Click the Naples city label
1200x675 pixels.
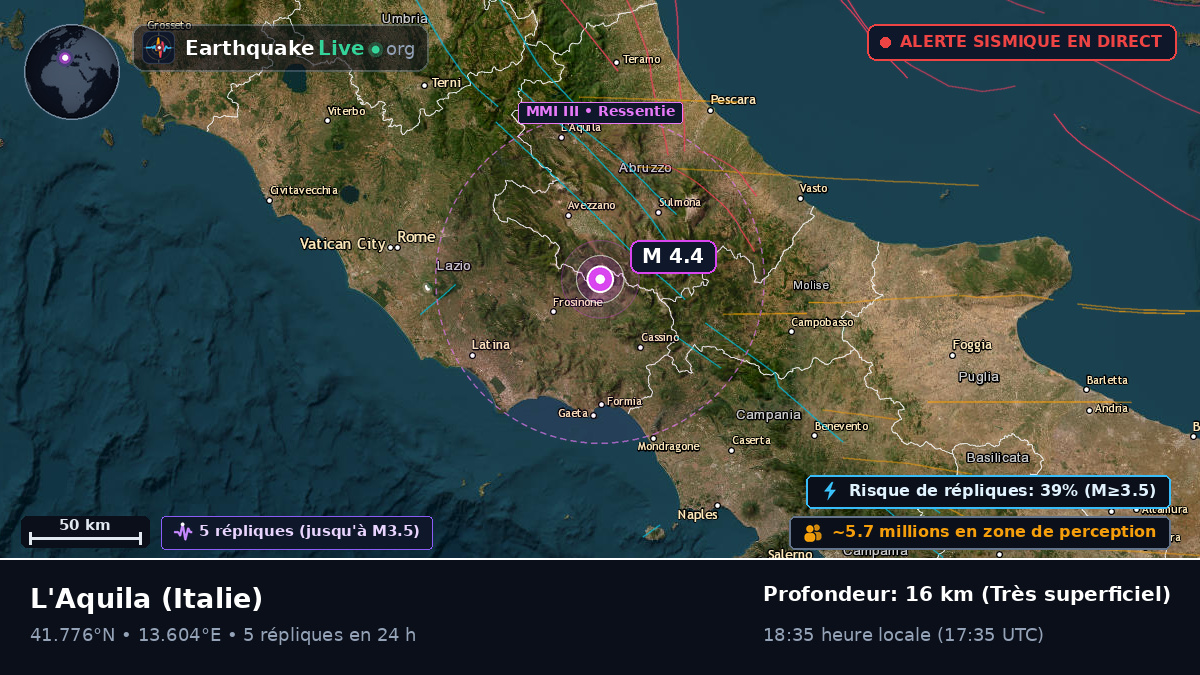[697, 515]
